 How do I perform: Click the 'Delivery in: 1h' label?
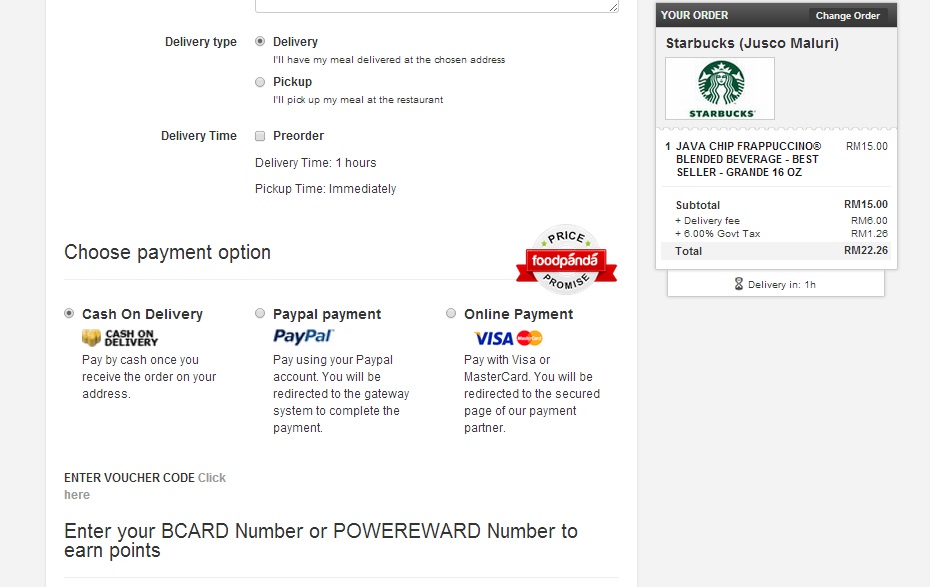click(x=782, y=285)
